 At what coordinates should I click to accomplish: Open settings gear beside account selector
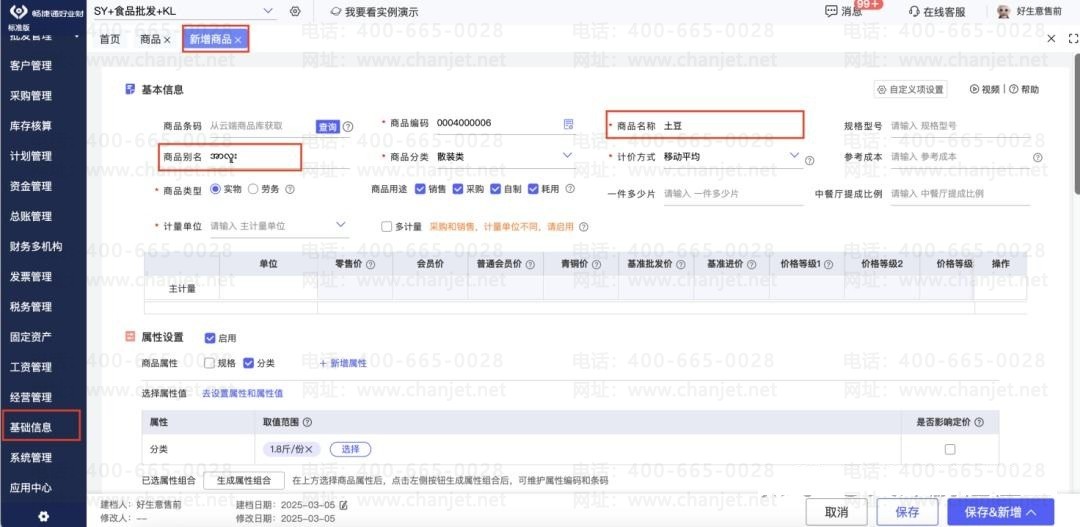(x=295, y=12)
